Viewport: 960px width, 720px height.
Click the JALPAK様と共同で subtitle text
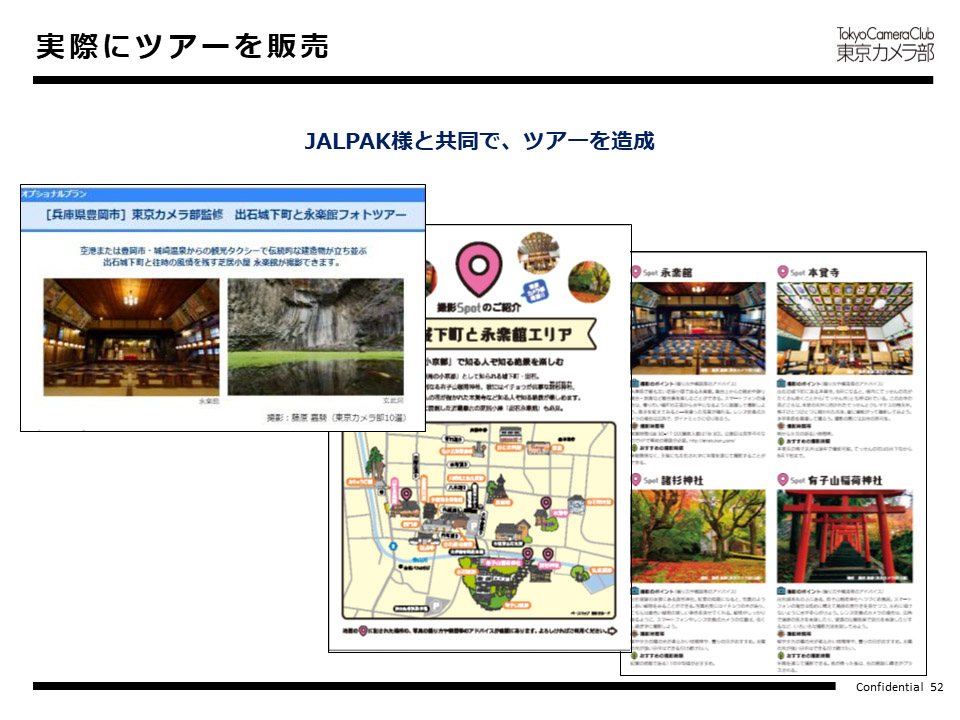[x=479, y=141]
